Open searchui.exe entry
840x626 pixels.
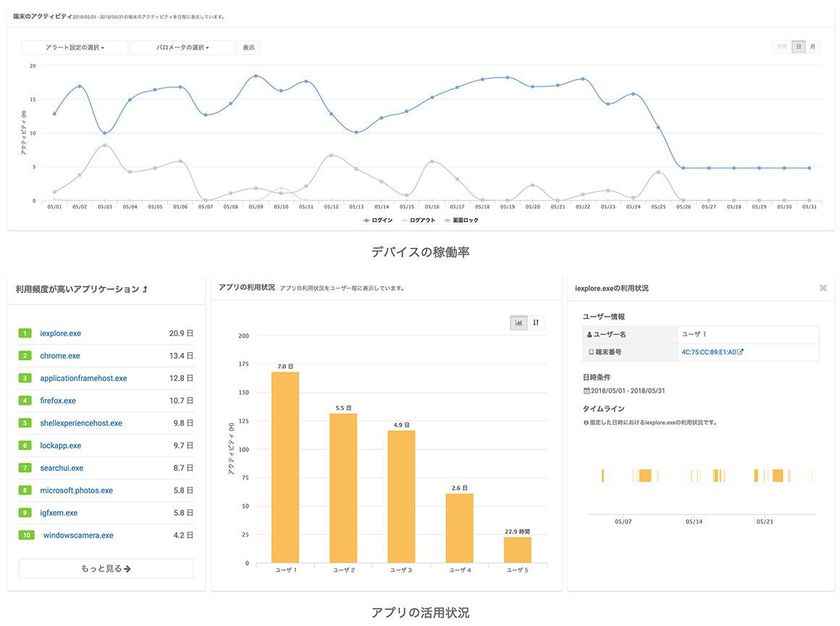pyautogui.click(x=62, y=468)
